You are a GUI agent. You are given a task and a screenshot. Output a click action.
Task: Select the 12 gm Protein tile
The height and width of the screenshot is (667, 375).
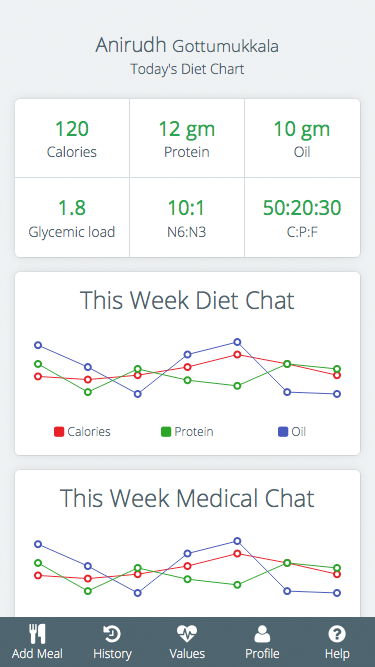187,138
